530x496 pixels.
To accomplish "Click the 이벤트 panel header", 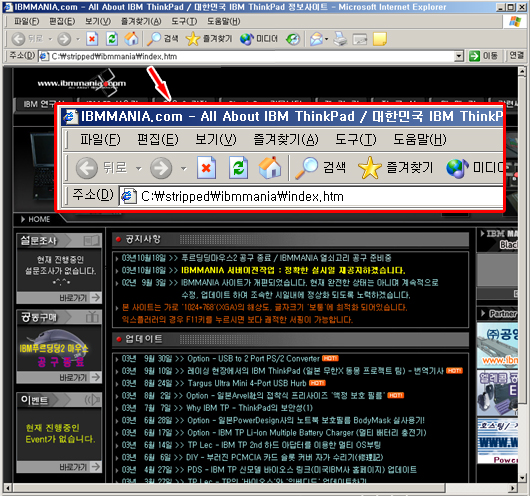I will (59, 400).
